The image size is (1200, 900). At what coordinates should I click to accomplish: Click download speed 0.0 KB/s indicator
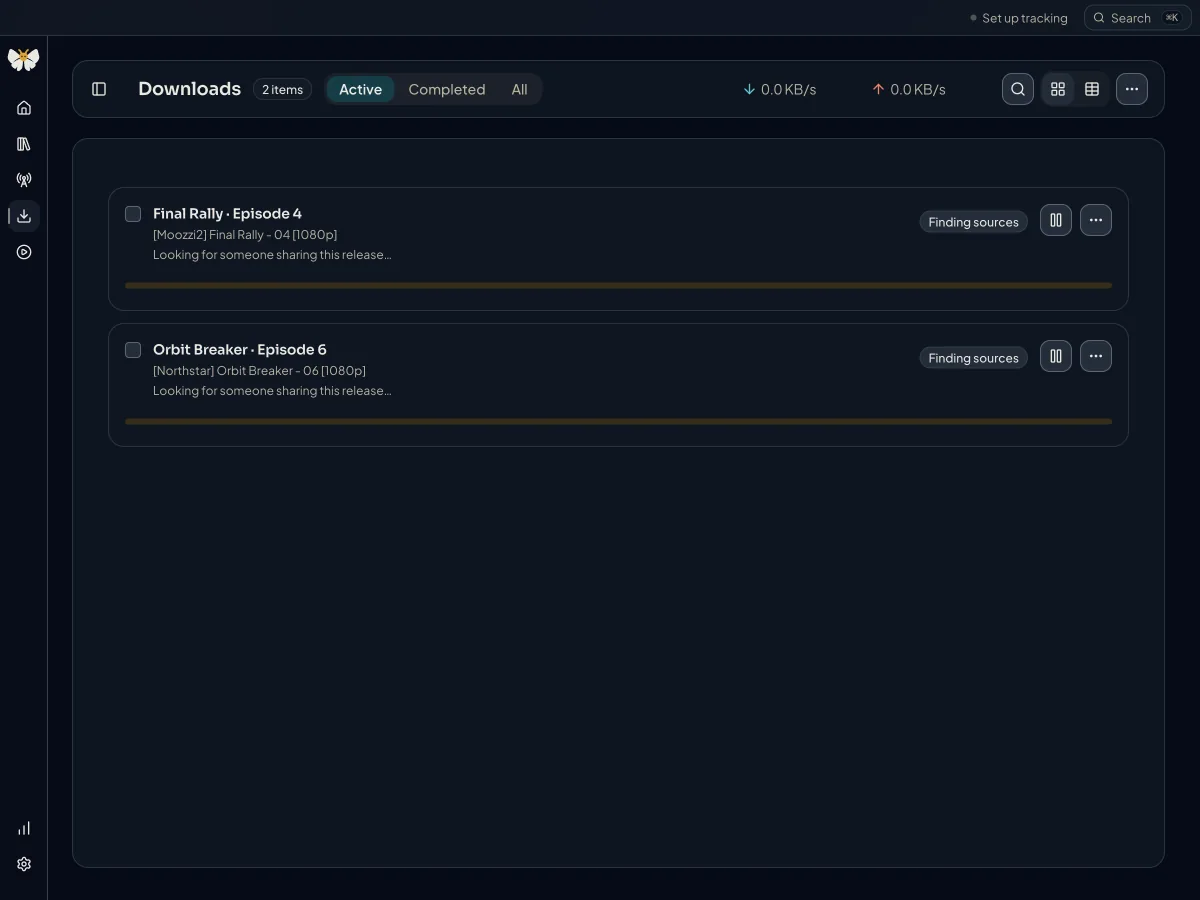[780, 89]
